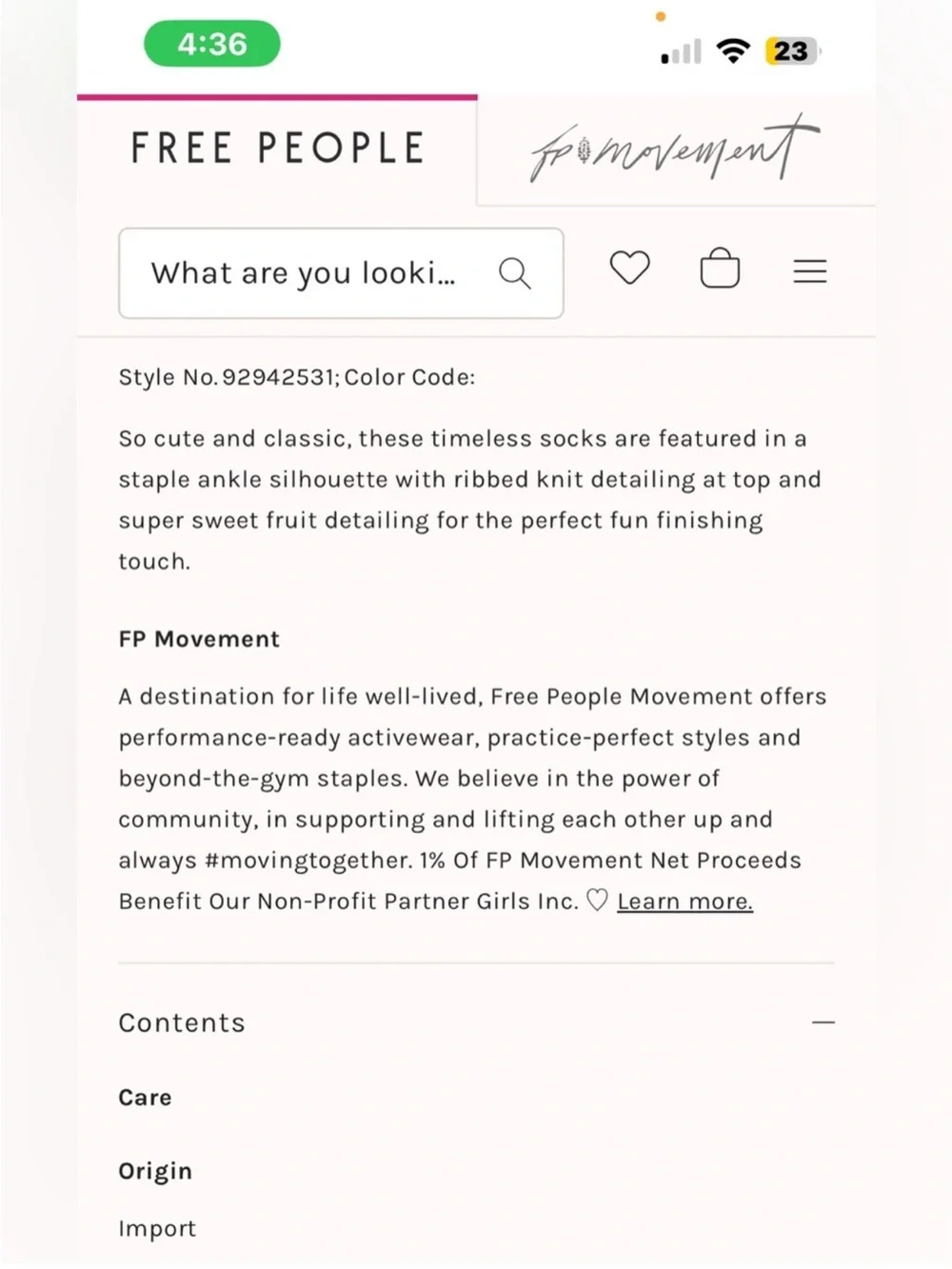Tap the heart symbol after Girls Inc.
Image resolution: width=952 pixels, height=1269 pixels.
(x=597, y=900)
